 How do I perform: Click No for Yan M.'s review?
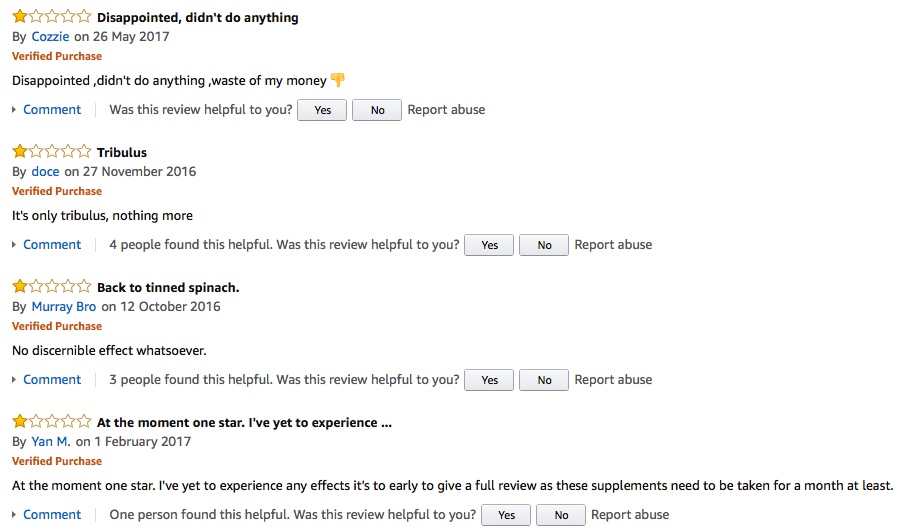561,515
